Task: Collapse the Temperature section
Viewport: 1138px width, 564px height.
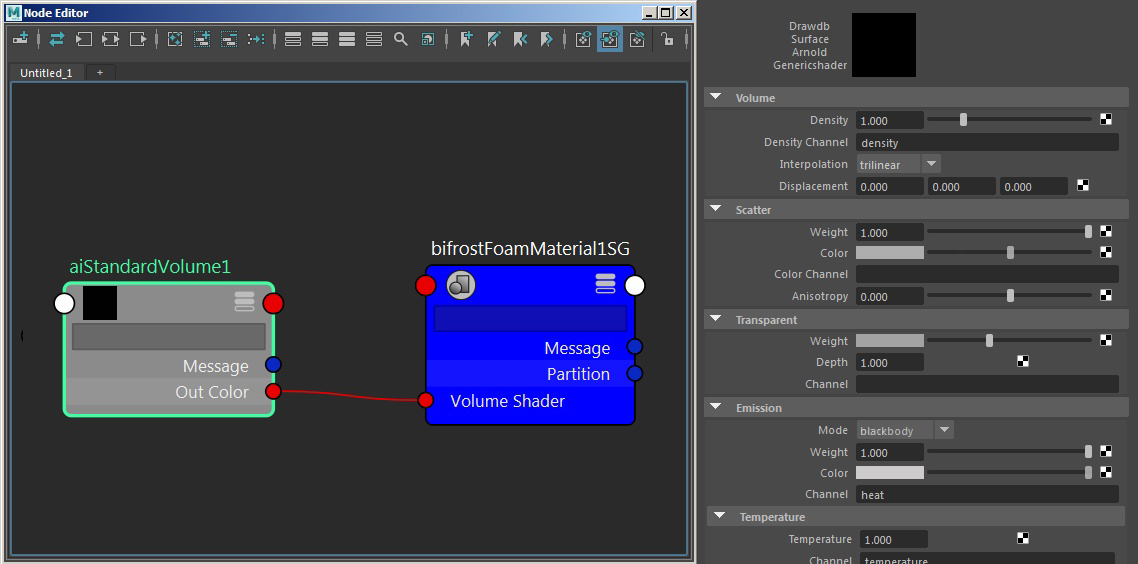Action: pos(719,516)
